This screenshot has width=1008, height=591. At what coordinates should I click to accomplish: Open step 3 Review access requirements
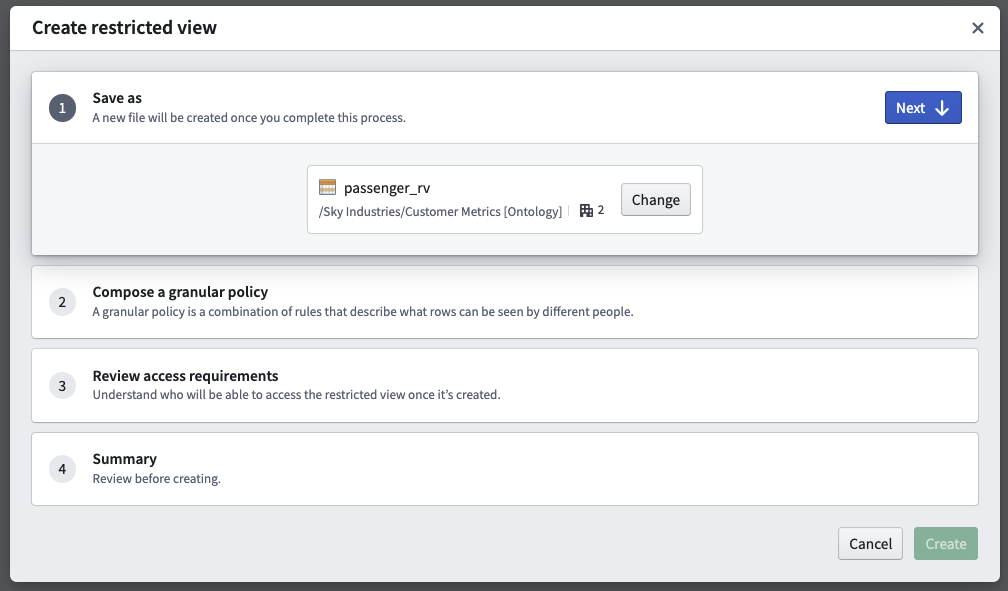505,385
